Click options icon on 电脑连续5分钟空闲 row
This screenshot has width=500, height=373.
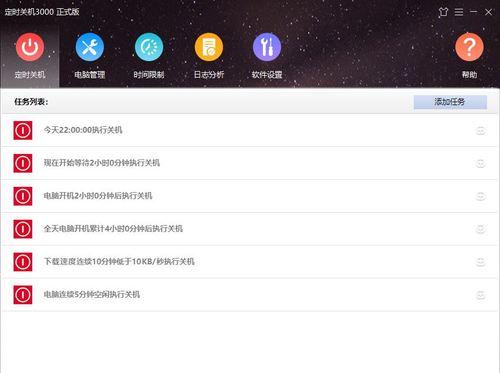[x=480, y=295]
